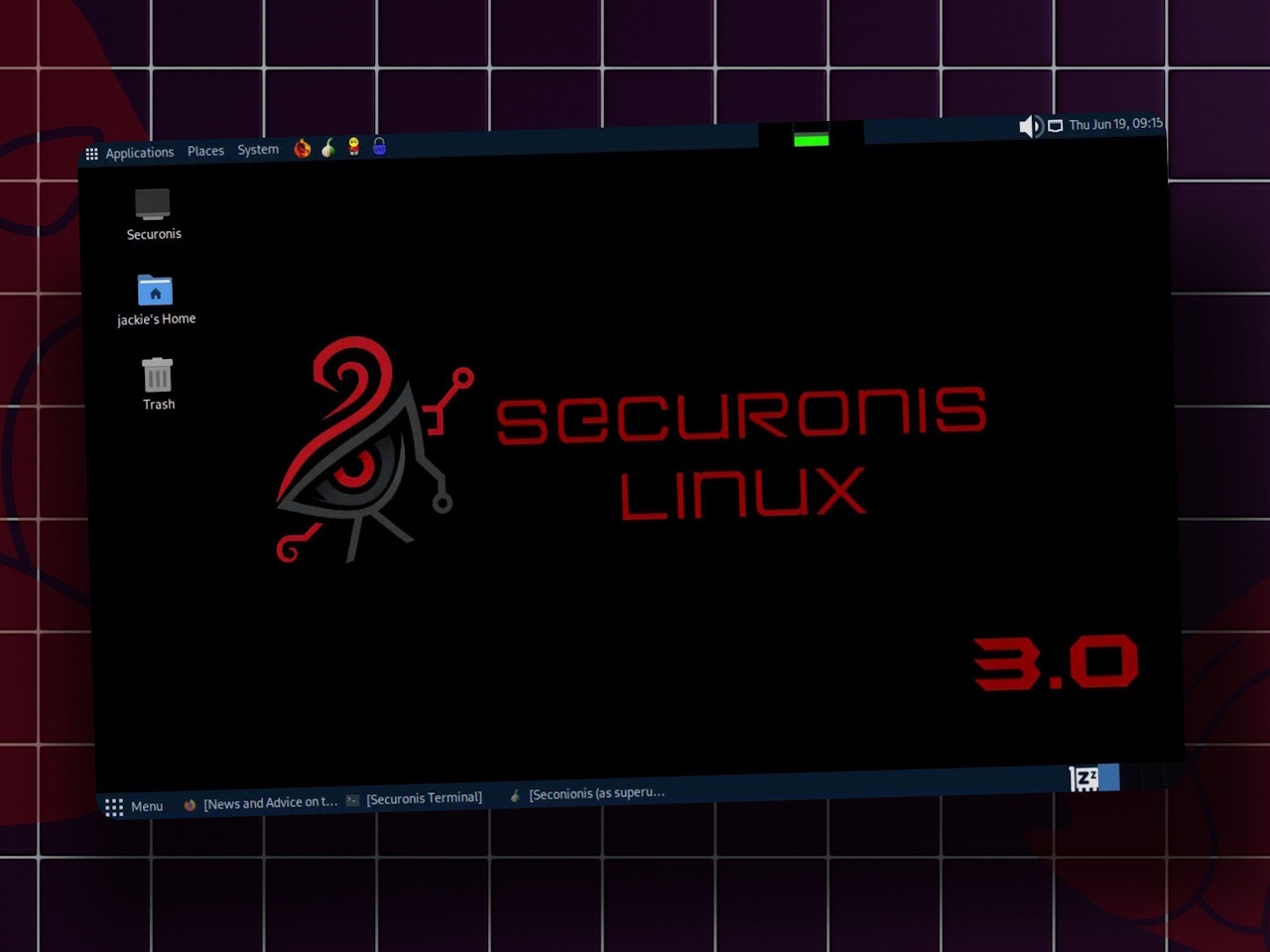The height and width of the screenshot is (952, 1270).
Task: Open the Applications menu
Action: (x=139, y=152)
